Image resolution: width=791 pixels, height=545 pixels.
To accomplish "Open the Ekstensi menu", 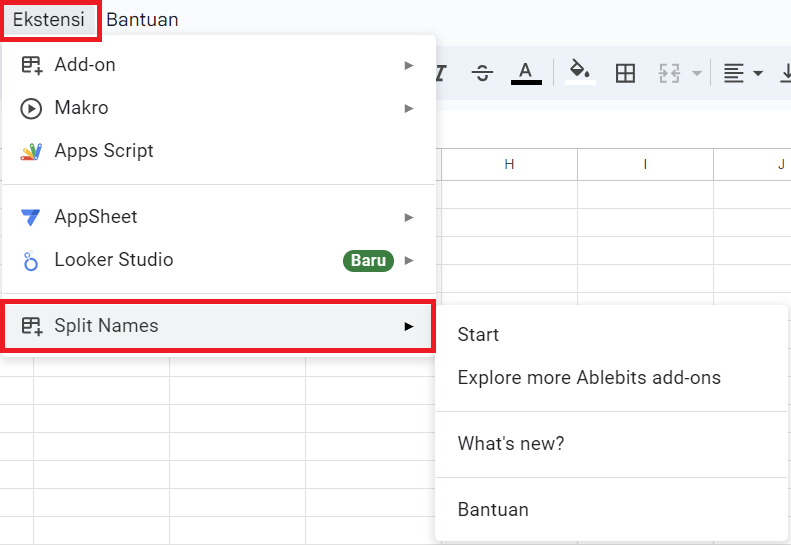I will tap(49, 20).
